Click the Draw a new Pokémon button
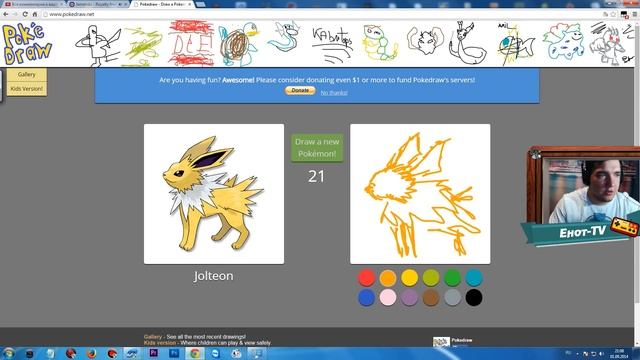This screenshot has height=360, width=640. pos(317,148)
